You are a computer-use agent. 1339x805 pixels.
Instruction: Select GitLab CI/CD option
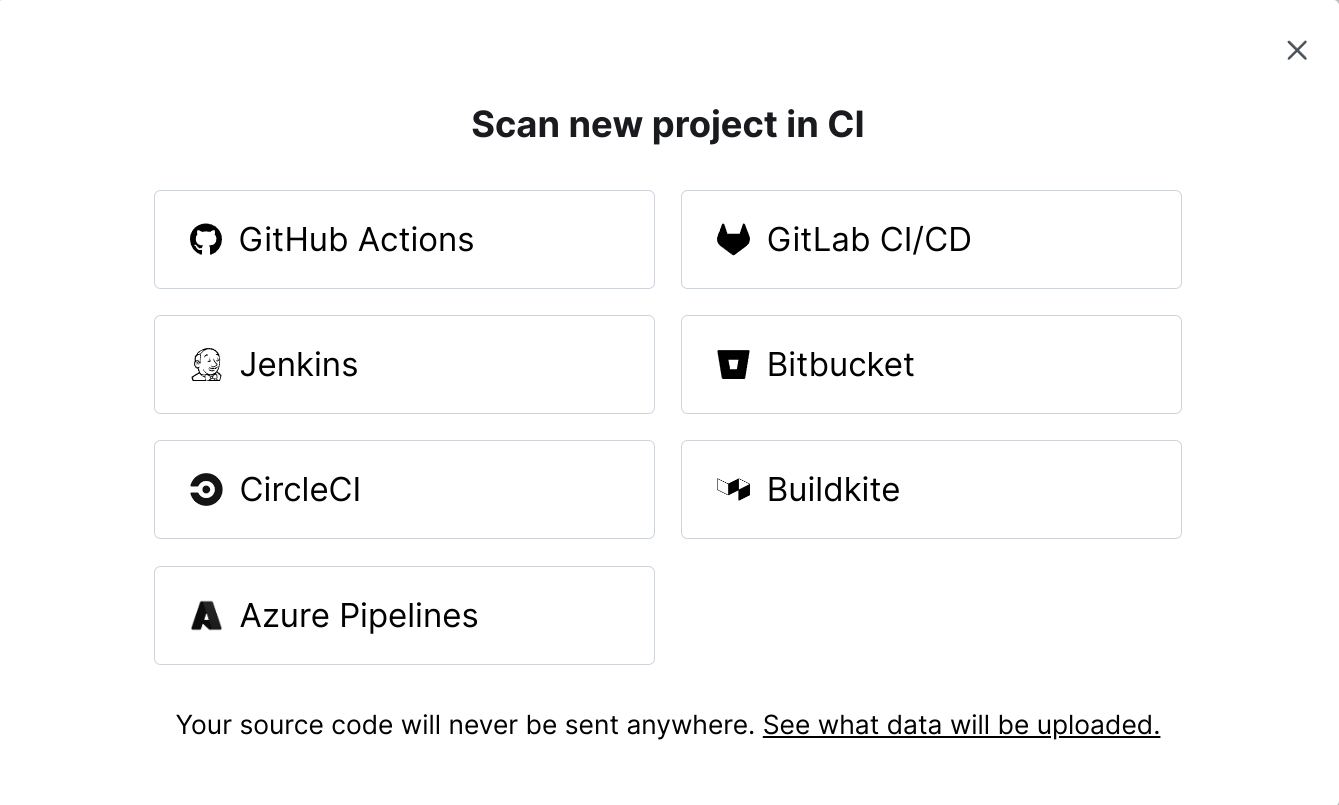(931, 239)
